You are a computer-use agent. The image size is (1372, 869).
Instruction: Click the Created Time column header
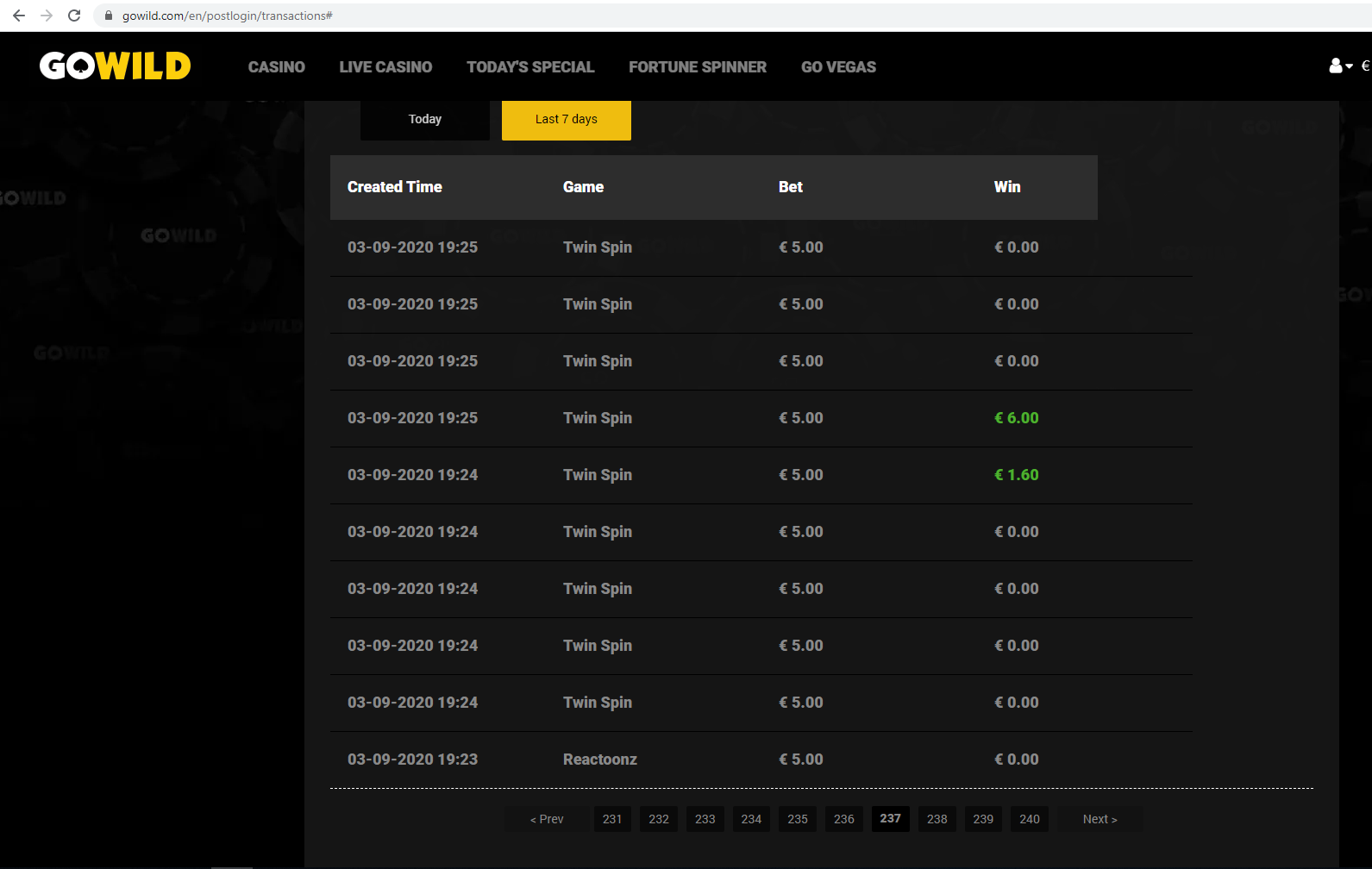[395, 187]
